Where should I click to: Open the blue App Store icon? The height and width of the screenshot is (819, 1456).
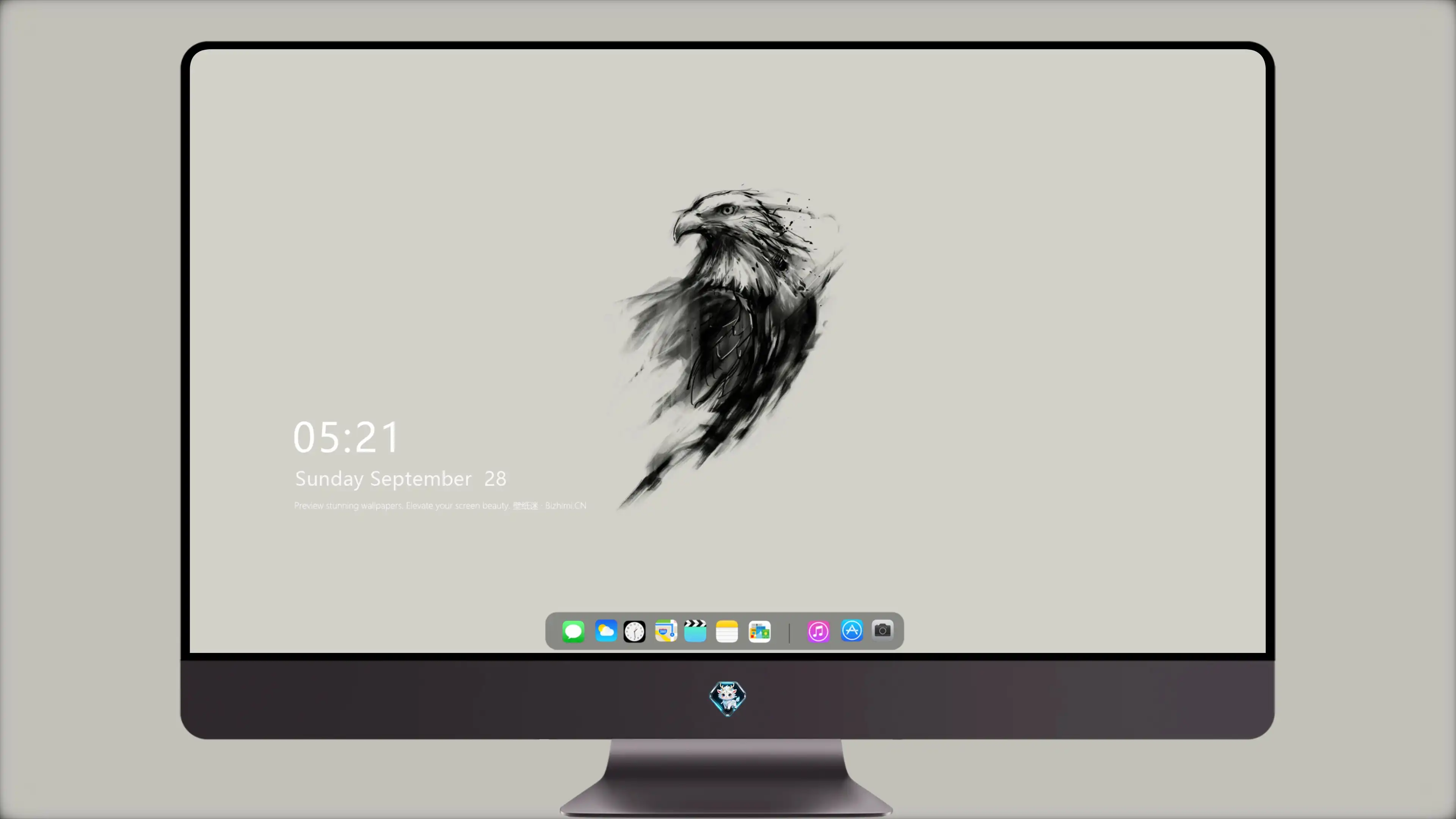[852, 631]
